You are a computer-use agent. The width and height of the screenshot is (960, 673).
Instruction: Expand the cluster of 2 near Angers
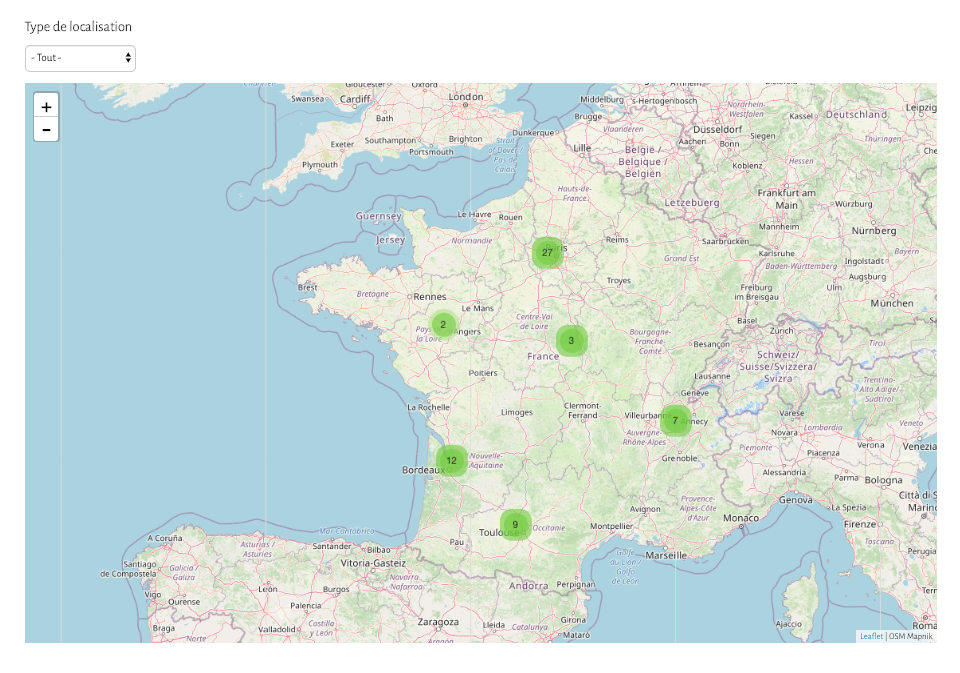pos(443,324)
